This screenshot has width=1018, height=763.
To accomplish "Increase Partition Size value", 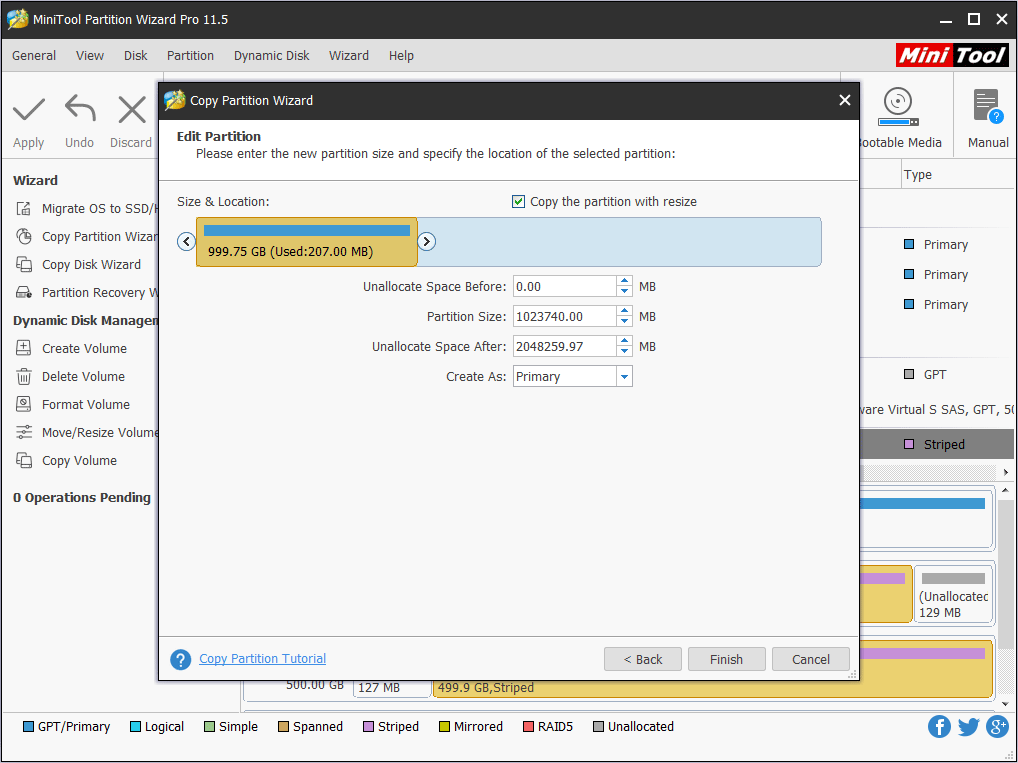I will click(624, 311).
